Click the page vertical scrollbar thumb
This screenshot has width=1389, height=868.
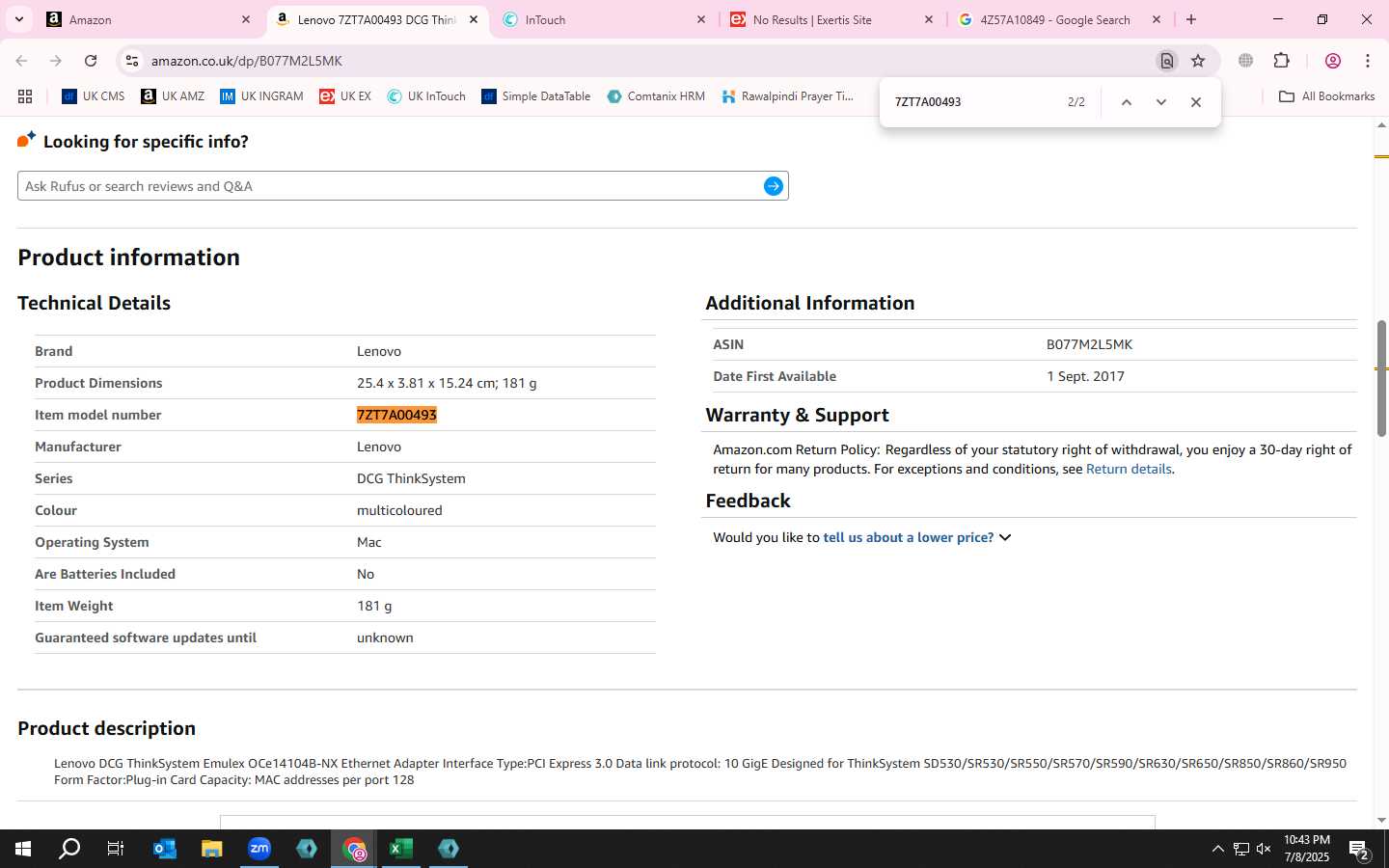[1381, 378]
